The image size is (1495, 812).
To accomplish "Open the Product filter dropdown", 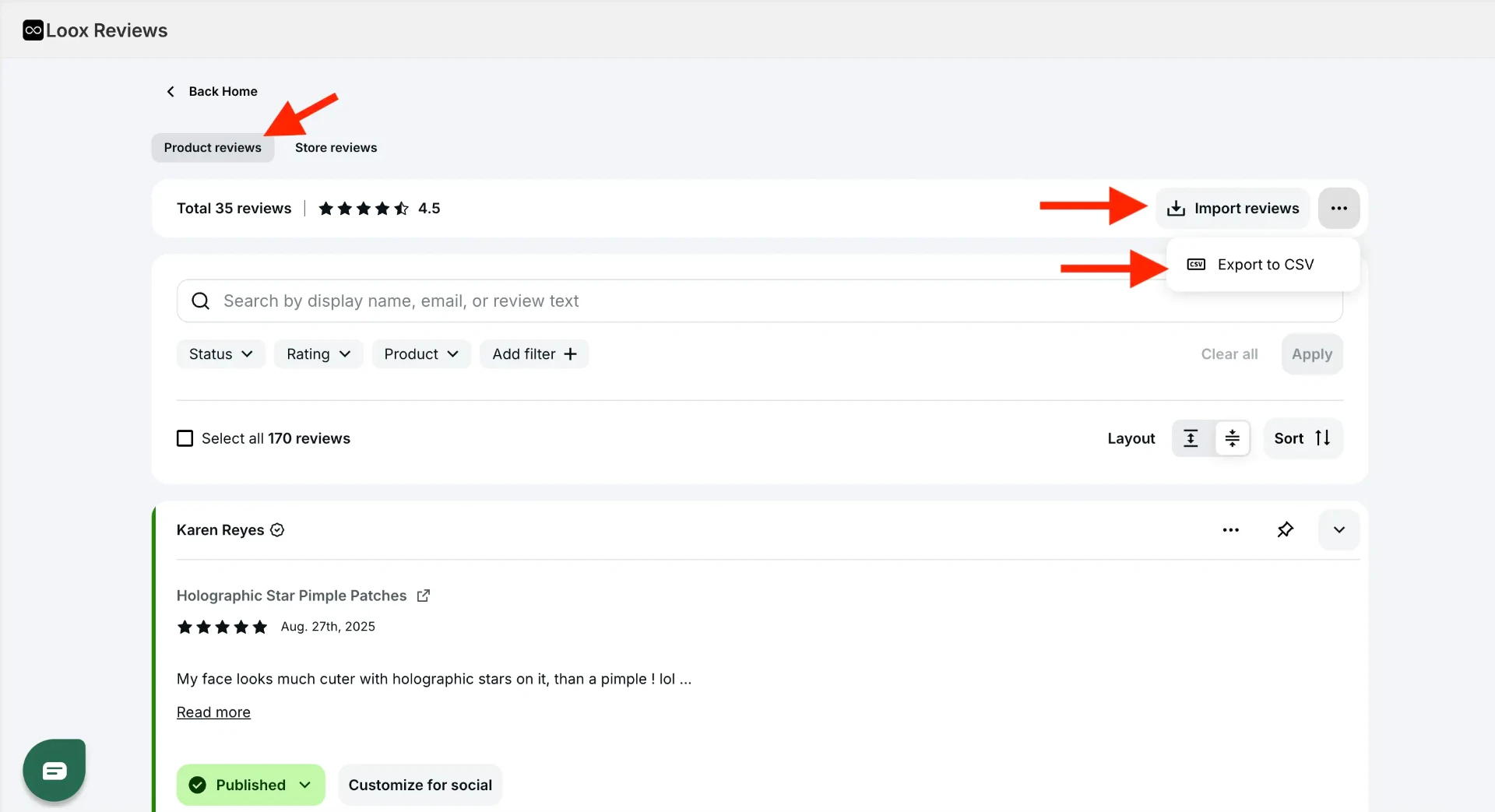I will (421, 354).
